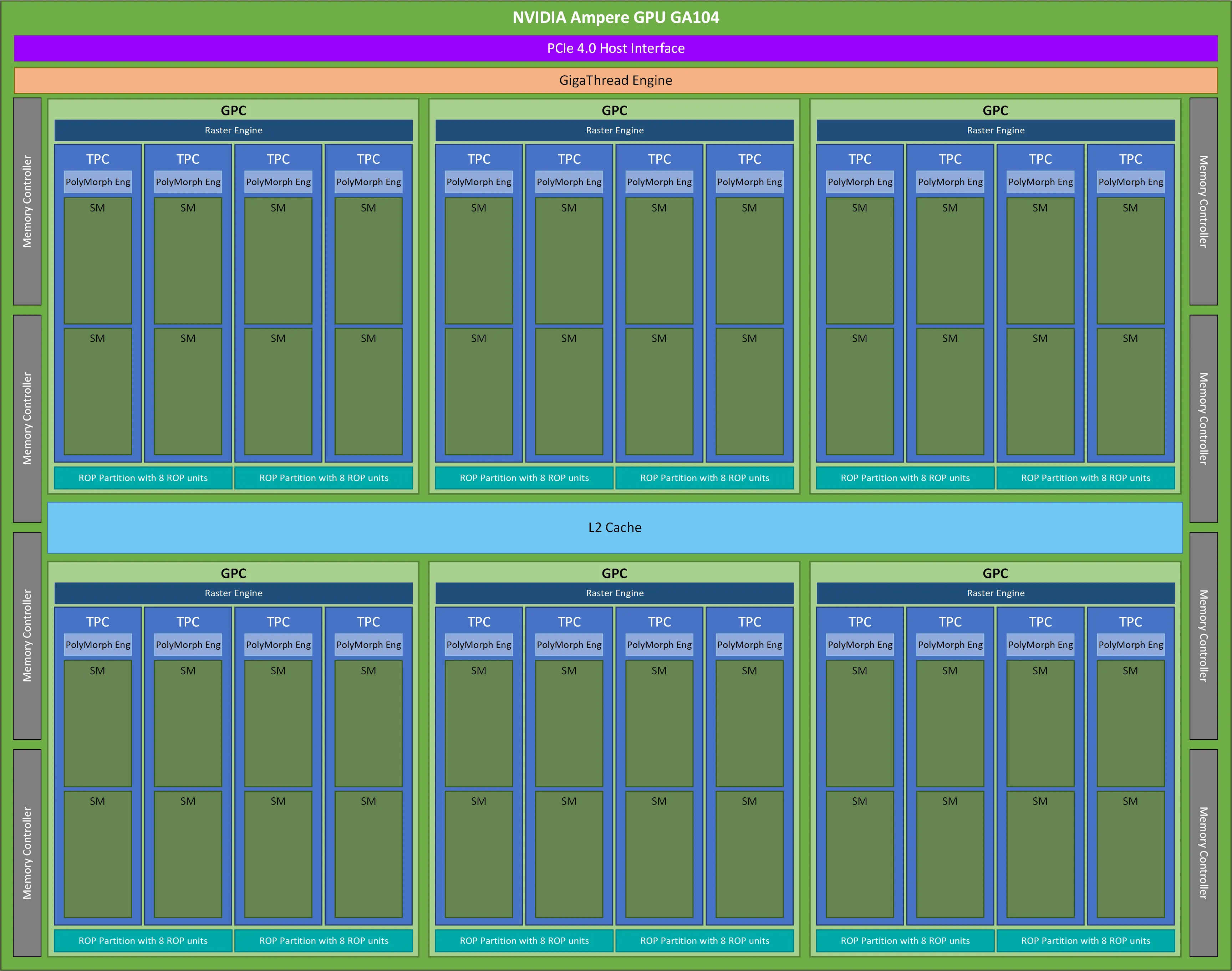
Task: Click the bottommost left-side Memory Controller block
Action: 27,853
